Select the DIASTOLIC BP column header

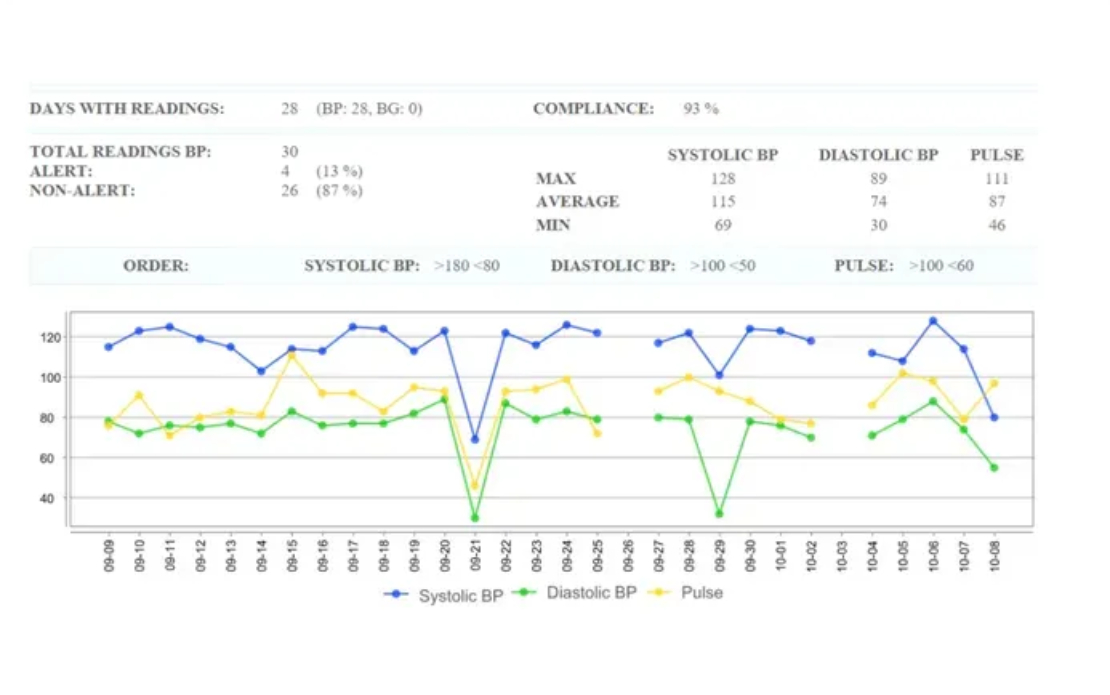click(878, 155)
